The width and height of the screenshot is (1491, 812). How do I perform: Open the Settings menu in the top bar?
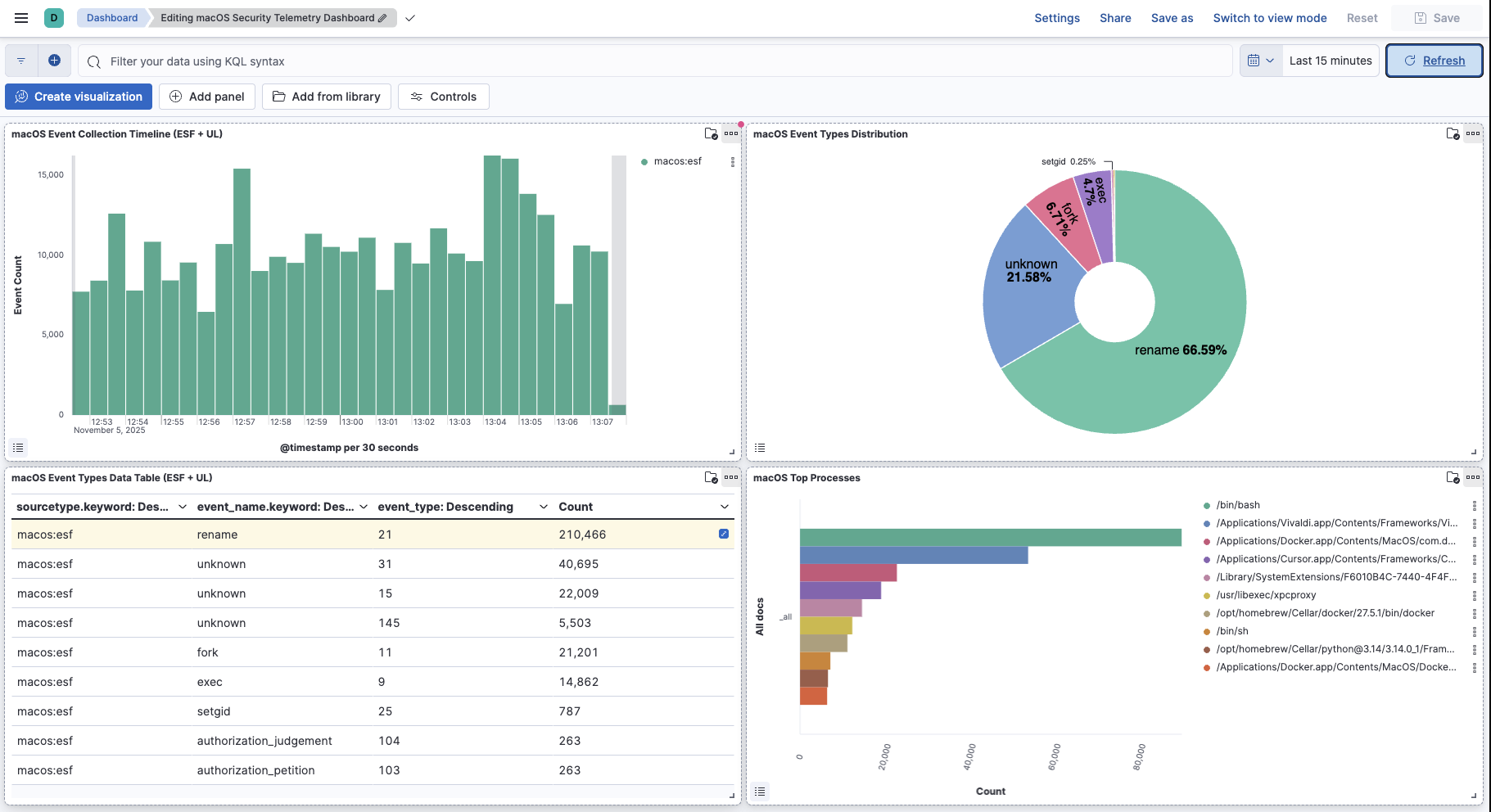pyautogui.click(x=1056, y=17)
